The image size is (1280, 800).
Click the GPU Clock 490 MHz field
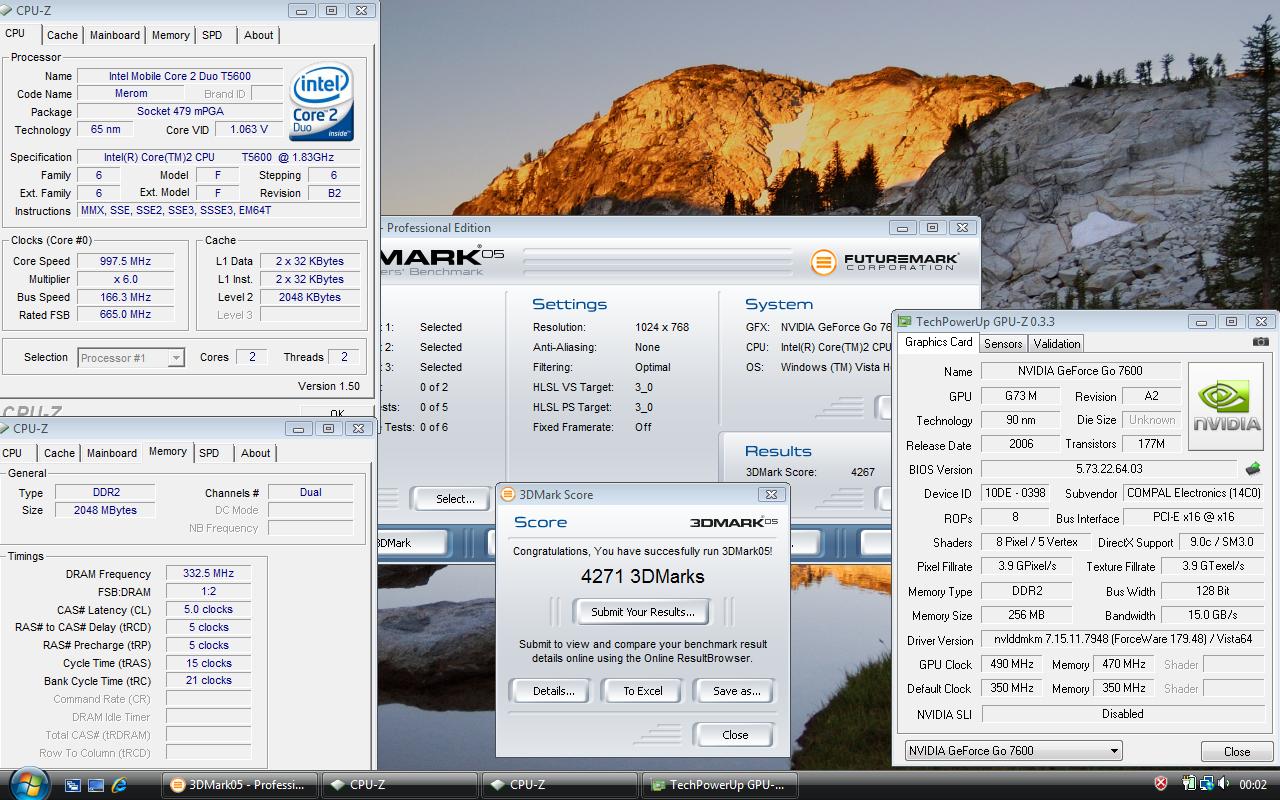tap(1012, 664)
